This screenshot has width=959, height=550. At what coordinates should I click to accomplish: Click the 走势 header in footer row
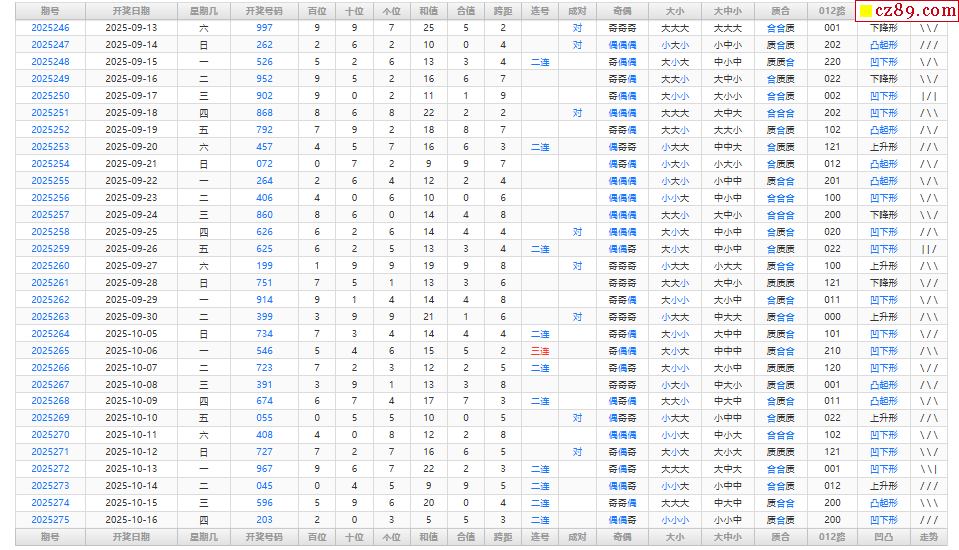(x=929, y=538)
